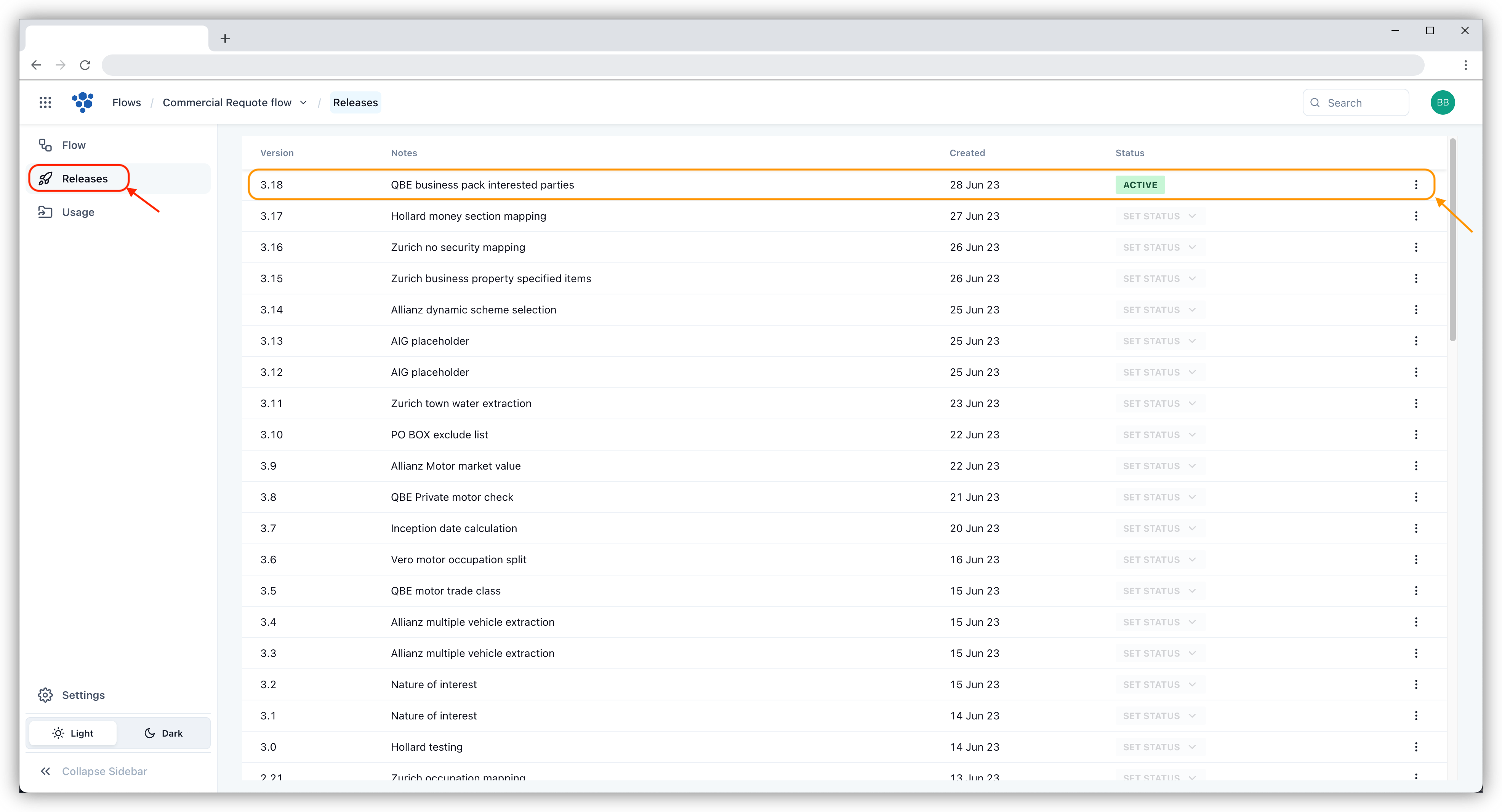Open Usage from the sidebar
This screenshot has height=812, width=1502.
coord(78,212)
